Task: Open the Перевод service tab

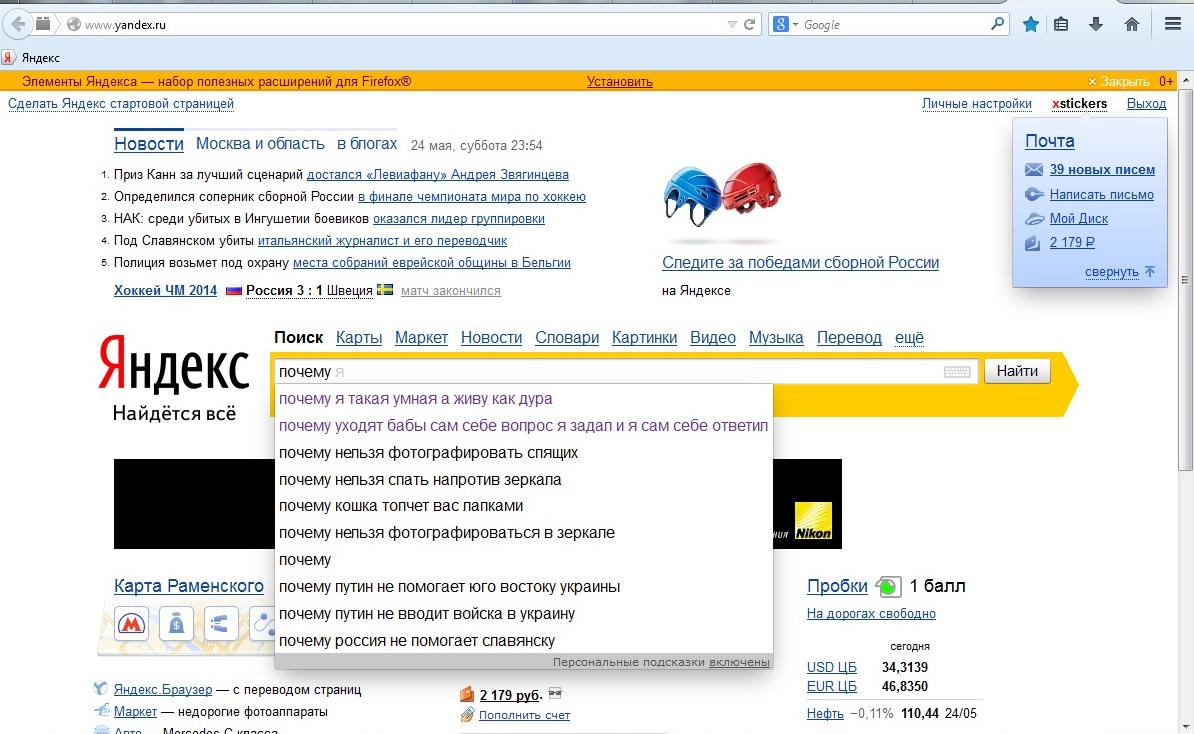Action: (849, 337)
